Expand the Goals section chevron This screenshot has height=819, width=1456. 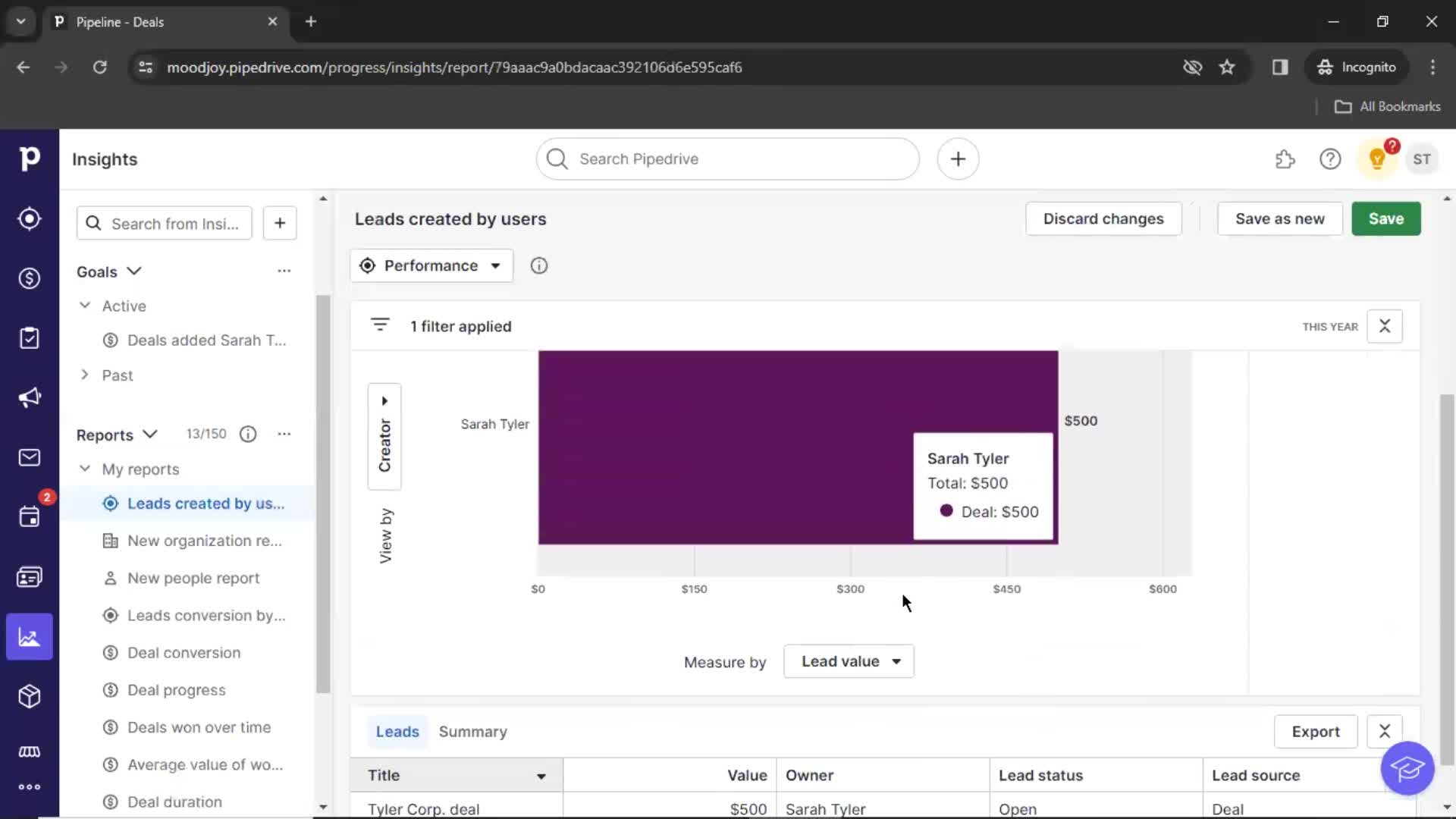tap(133, 271)
